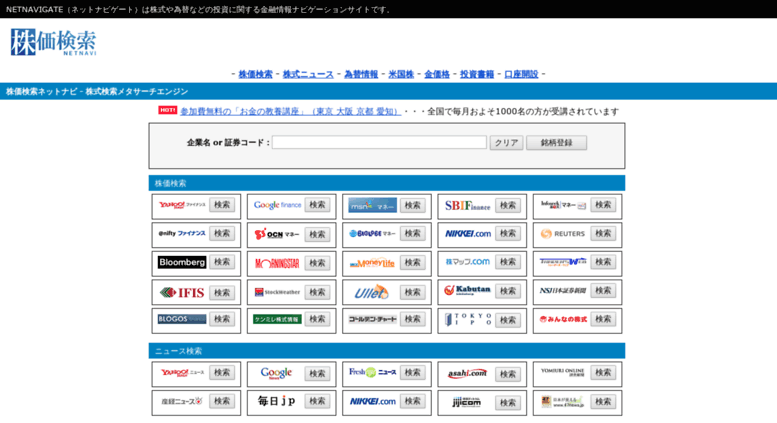The height and width of the screenshot is (423, 777).
Task: Click the Fresheye ニュース logo
Action: point(372,372)
